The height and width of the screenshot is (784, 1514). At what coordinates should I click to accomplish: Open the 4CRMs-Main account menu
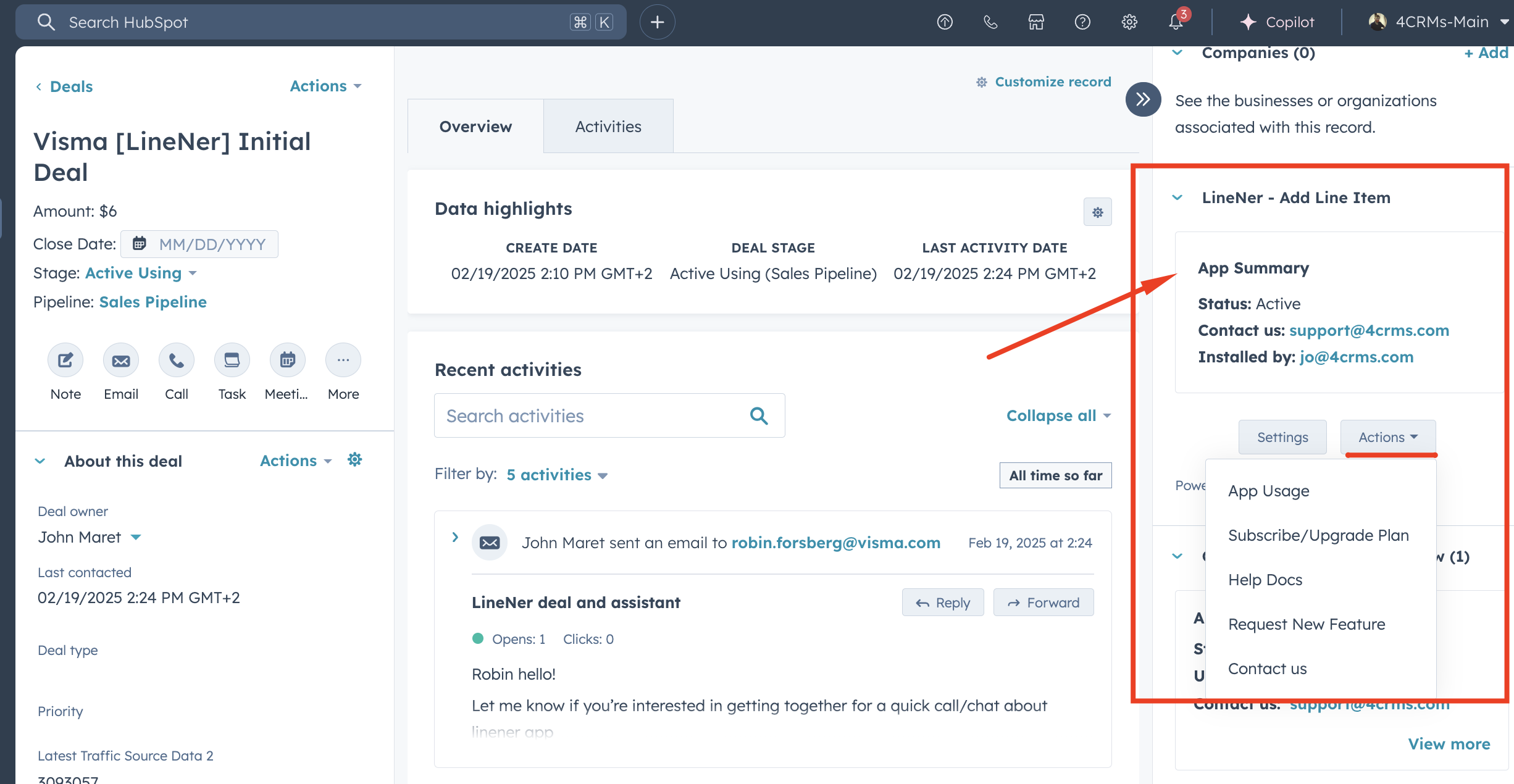tap(1438, 22)
